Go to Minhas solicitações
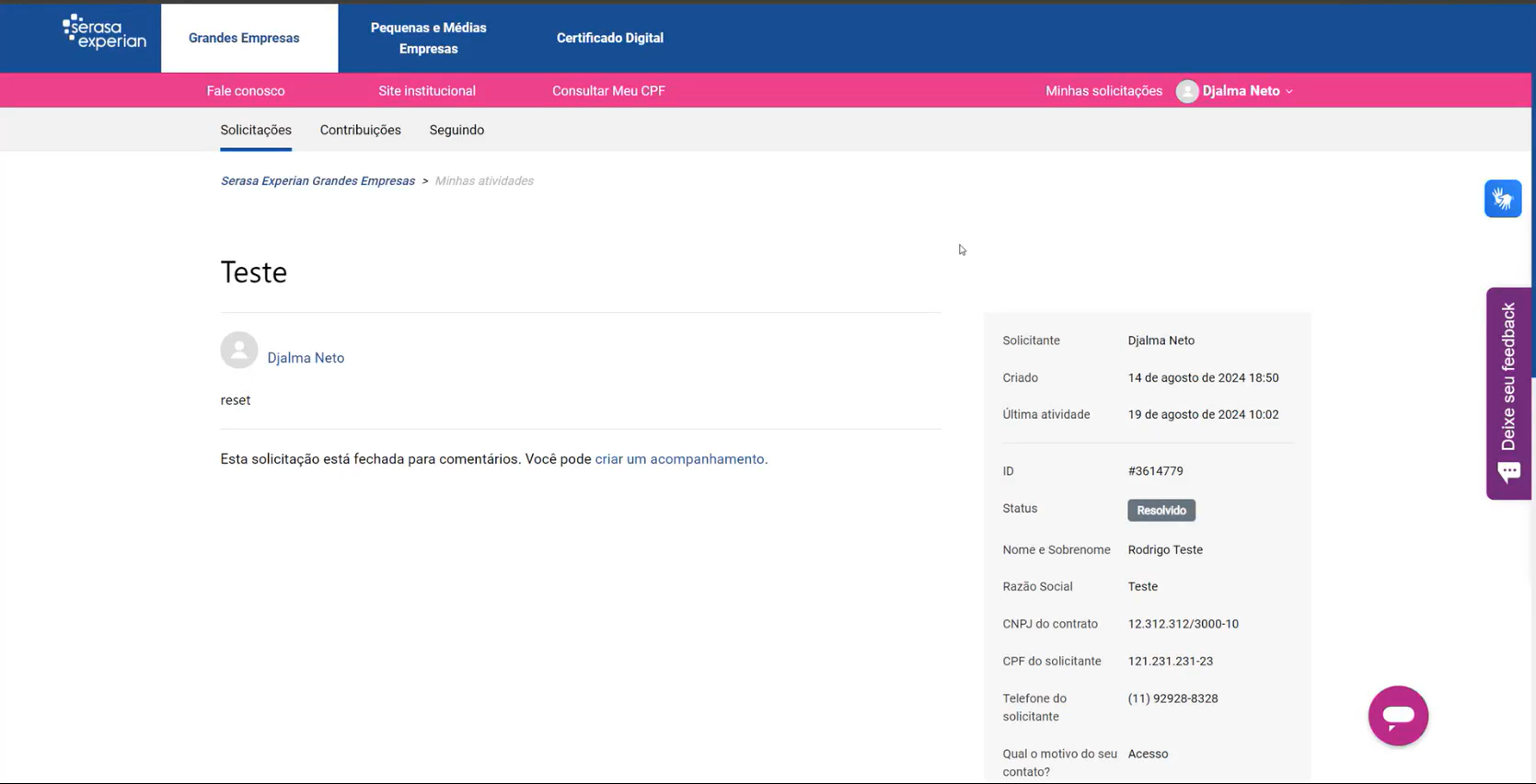Image resolution: width=1536 pixels, height=784 pixels. point(1103,91)
